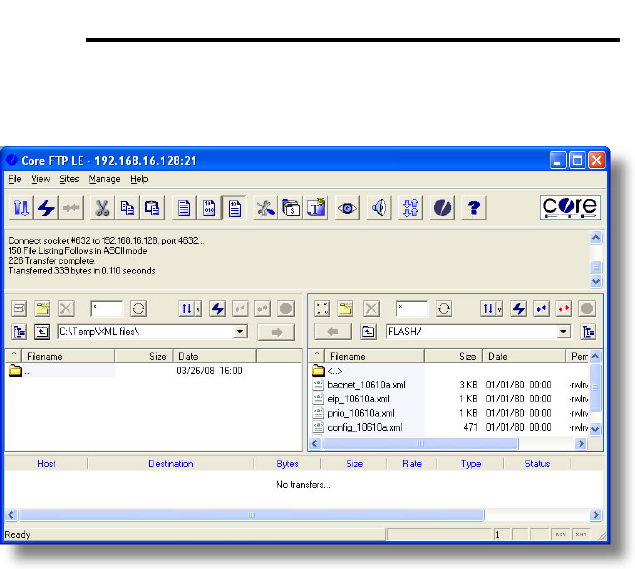
Task: Go up one level in local pane
Action: [x=42, y=332]
